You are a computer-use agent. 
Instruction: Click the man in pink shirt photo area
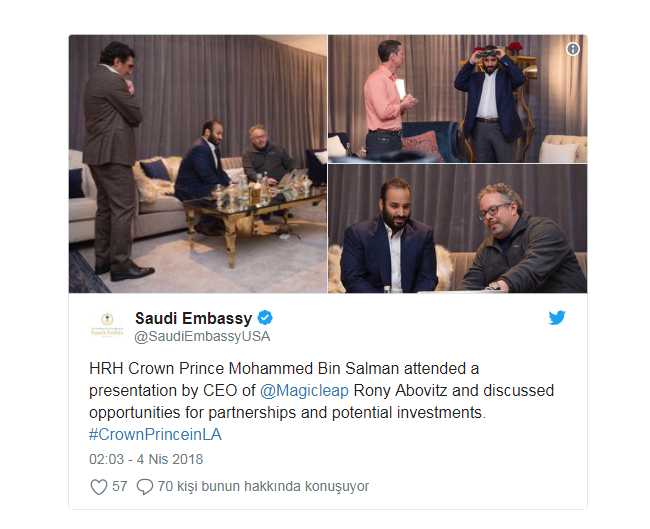click(386, 99)
